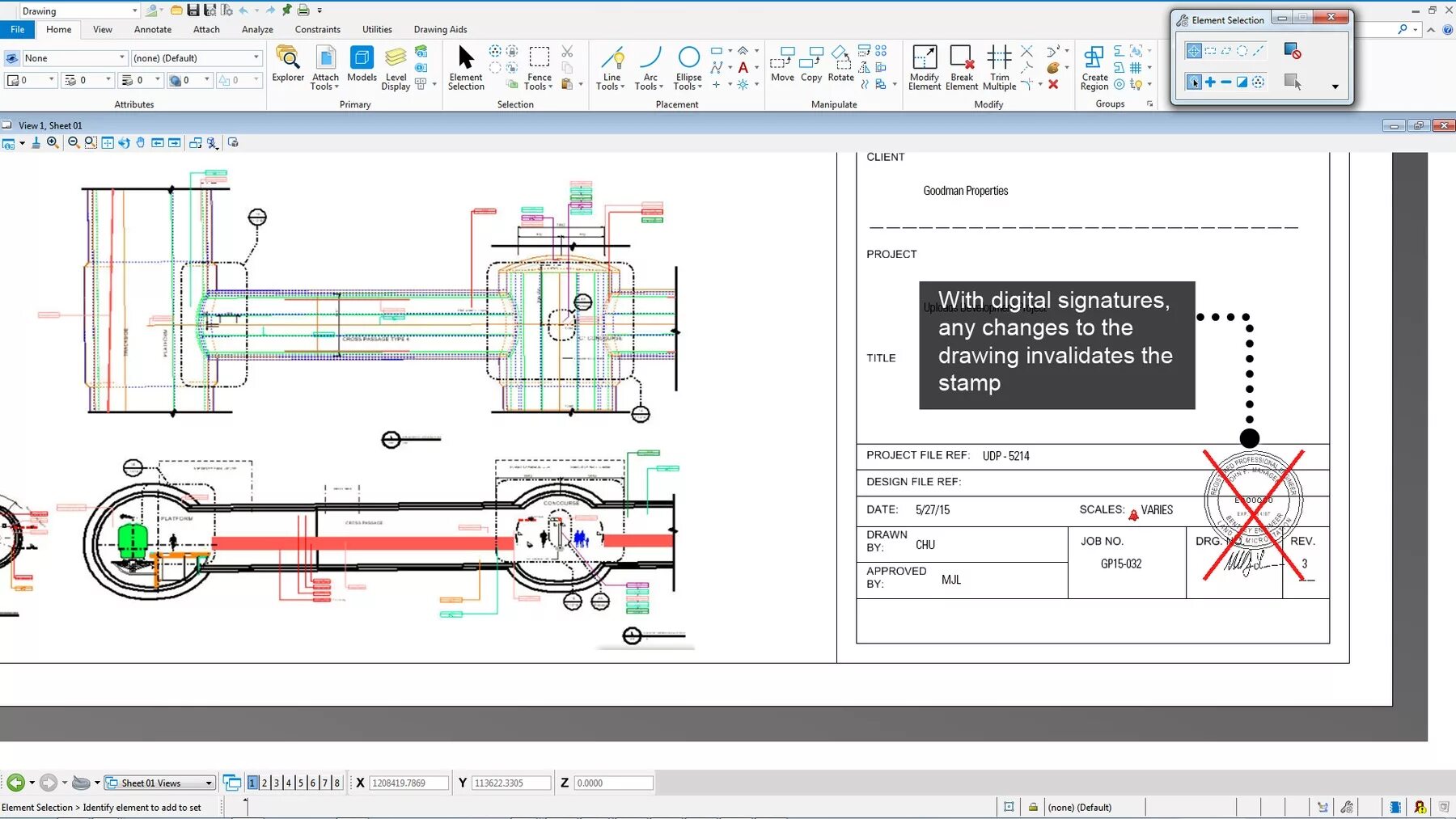Open the Models dialog

click(362, 65)
